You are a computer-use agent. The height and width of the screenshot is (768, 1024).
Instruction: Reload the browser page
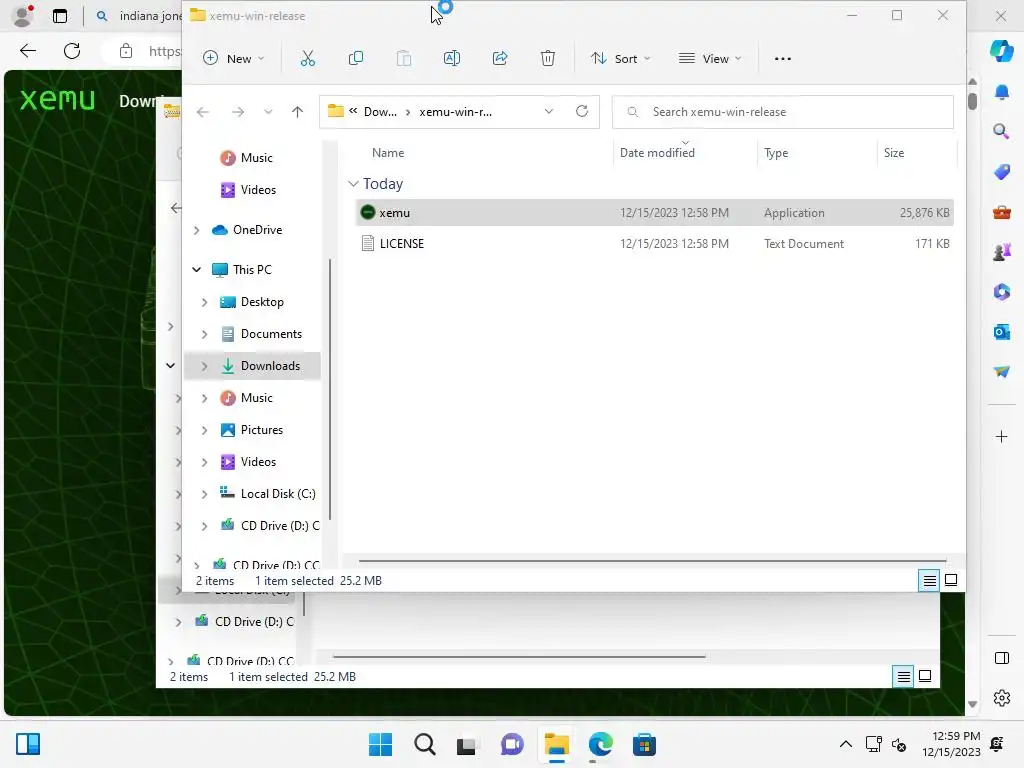72,51
